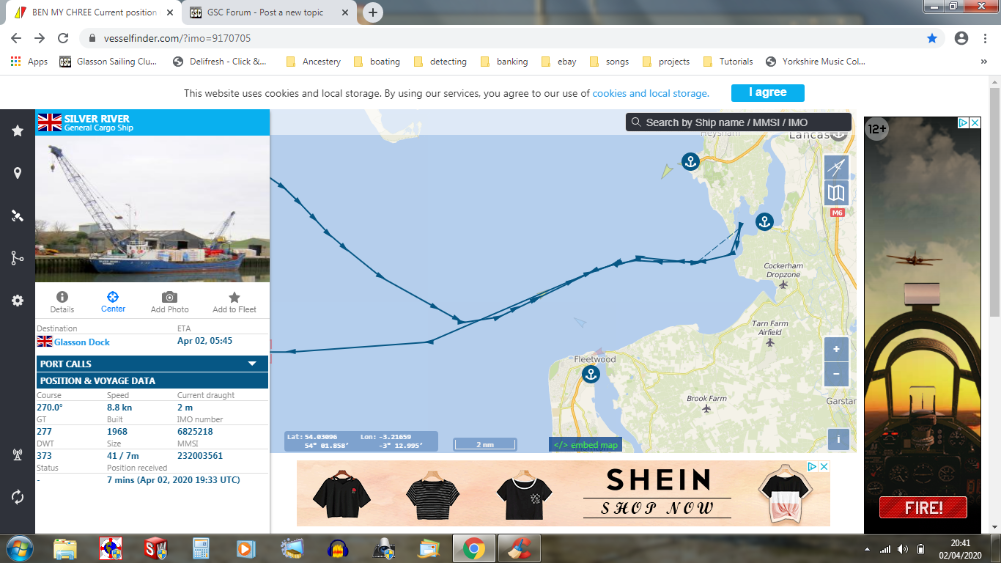Click the I agree cookie button

pyautogui.click(x=767, y=93)
